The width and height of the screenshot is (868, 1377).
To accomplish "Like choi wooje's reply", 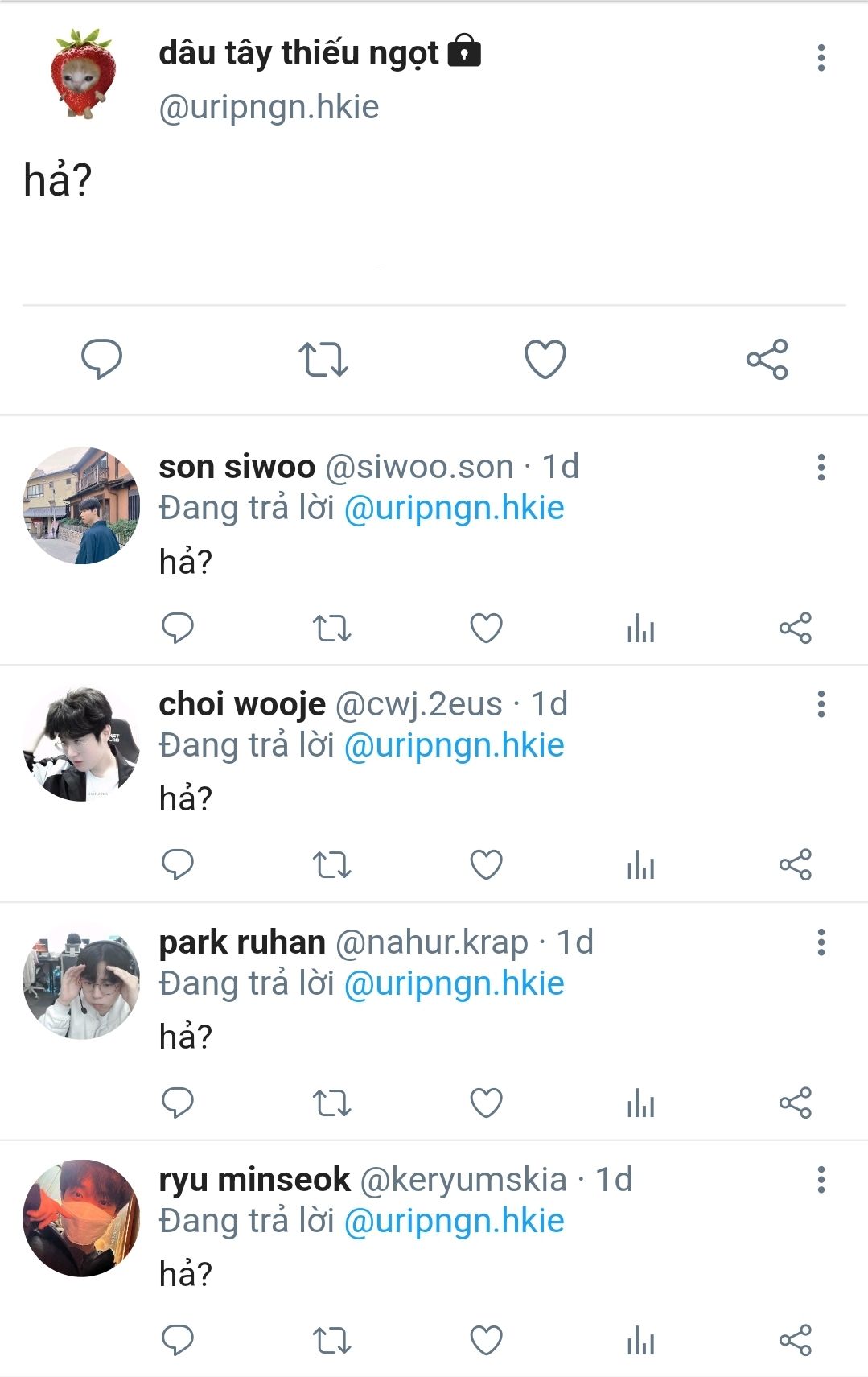I will (486, 865).
